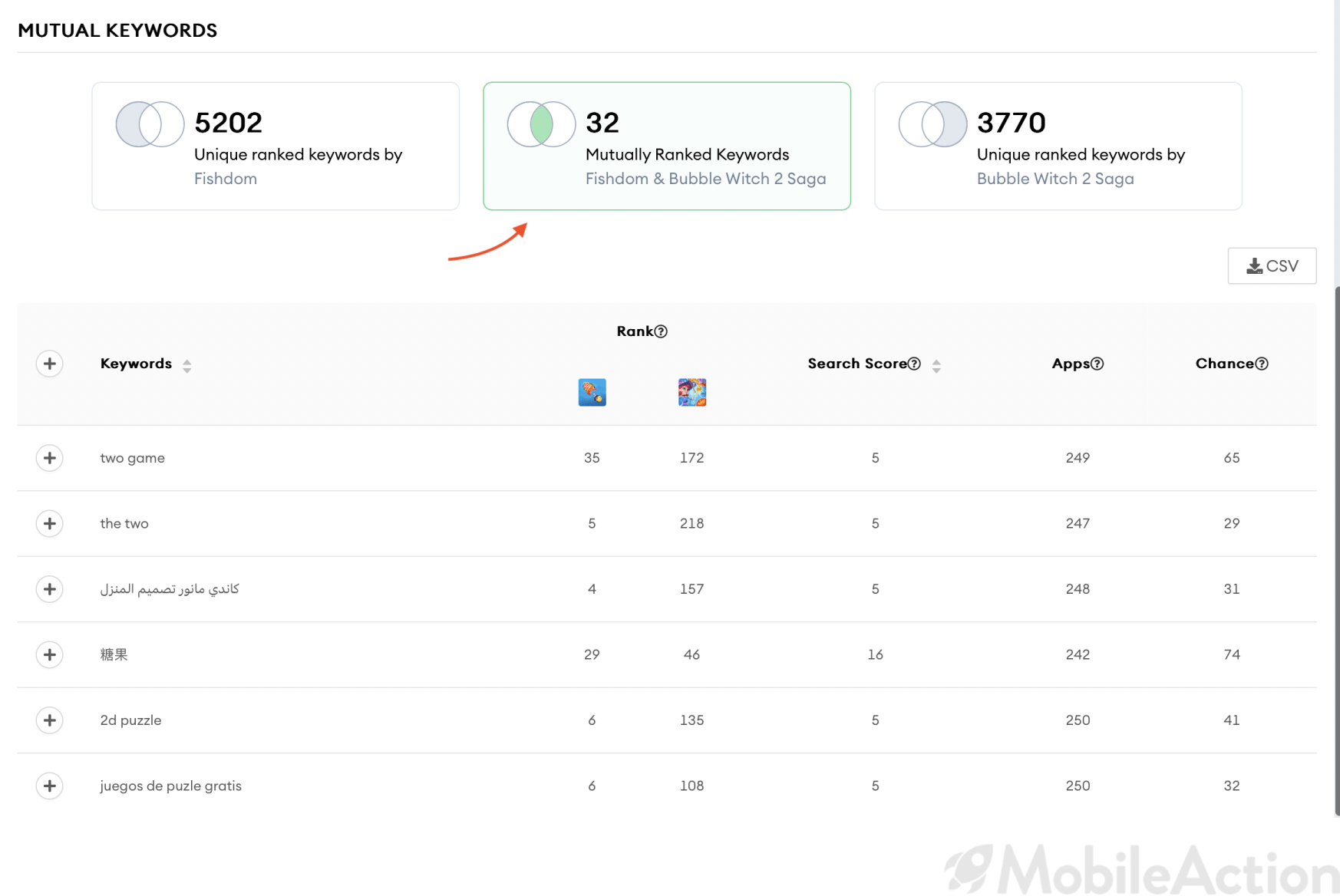Viewport: 1340px width, 896px height.
Task: Open the Chance column help icon
Action: pyautogui.click(x=1262, y=364)
